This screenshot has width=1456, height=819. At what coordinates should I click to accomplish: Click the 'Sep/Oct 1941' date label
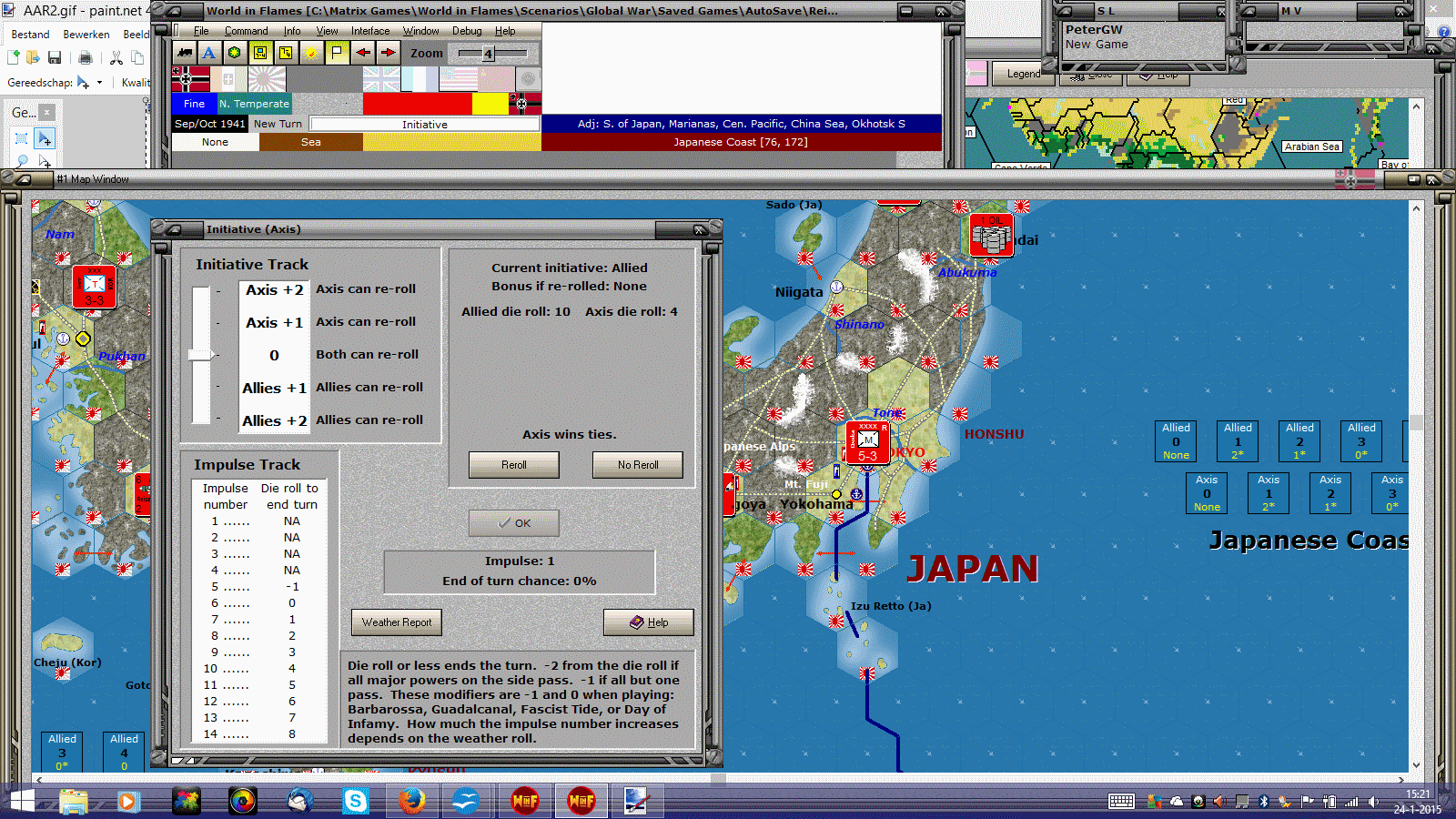coord(210,124)
